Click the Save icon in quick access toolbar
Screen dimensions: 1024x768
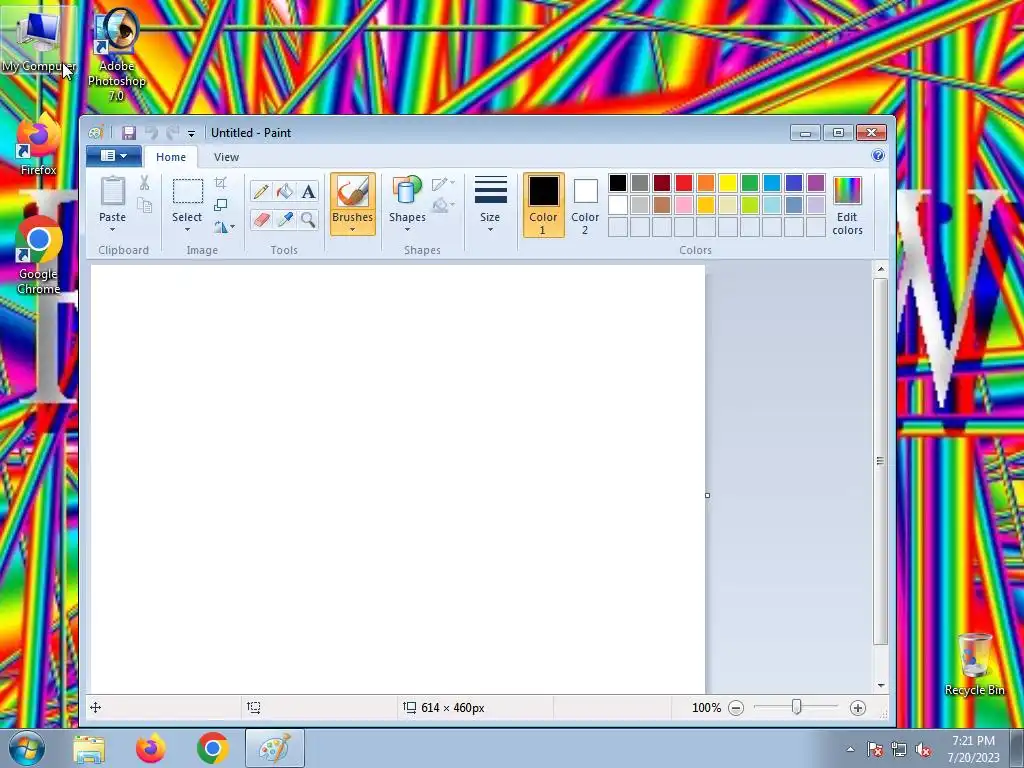tap(129, 133)
